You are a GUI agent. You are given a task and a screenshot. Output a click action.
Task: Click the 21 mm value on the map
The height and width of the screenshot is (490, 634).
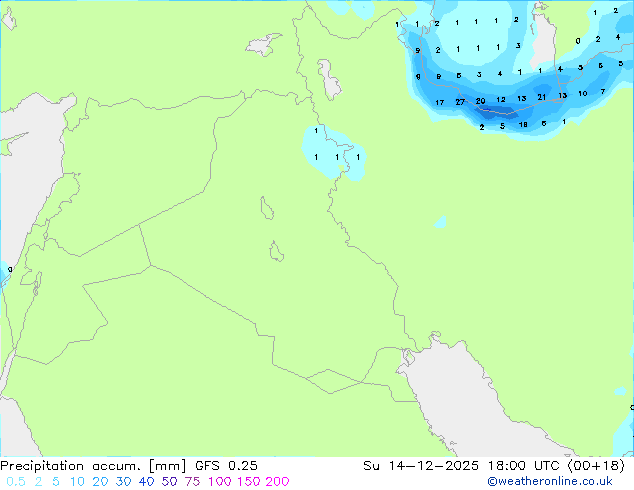[542, 97]
